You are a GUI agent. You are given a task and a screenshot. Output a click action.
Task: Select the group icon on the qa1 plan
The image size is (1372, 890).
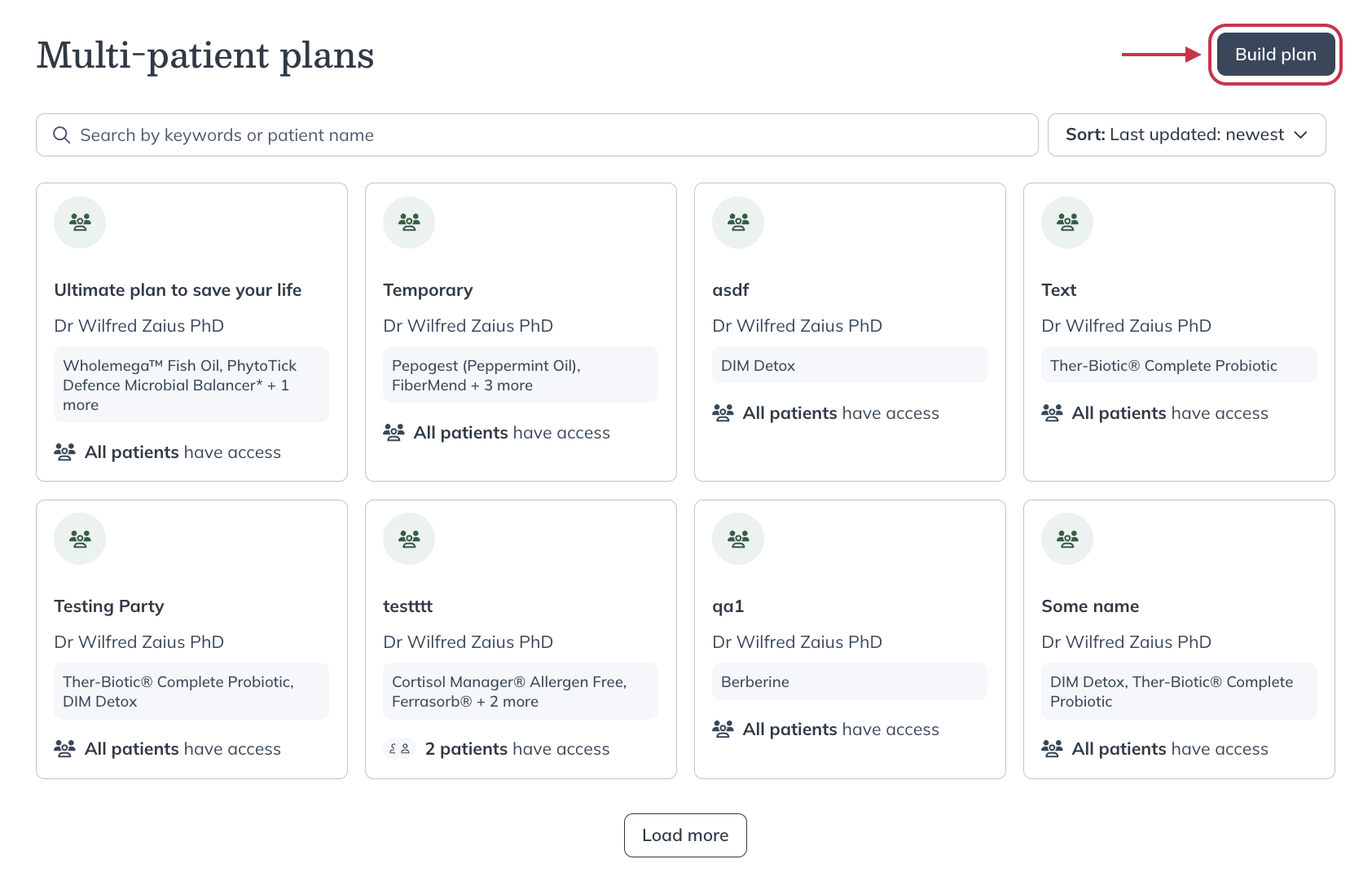[x=737, y=539]
